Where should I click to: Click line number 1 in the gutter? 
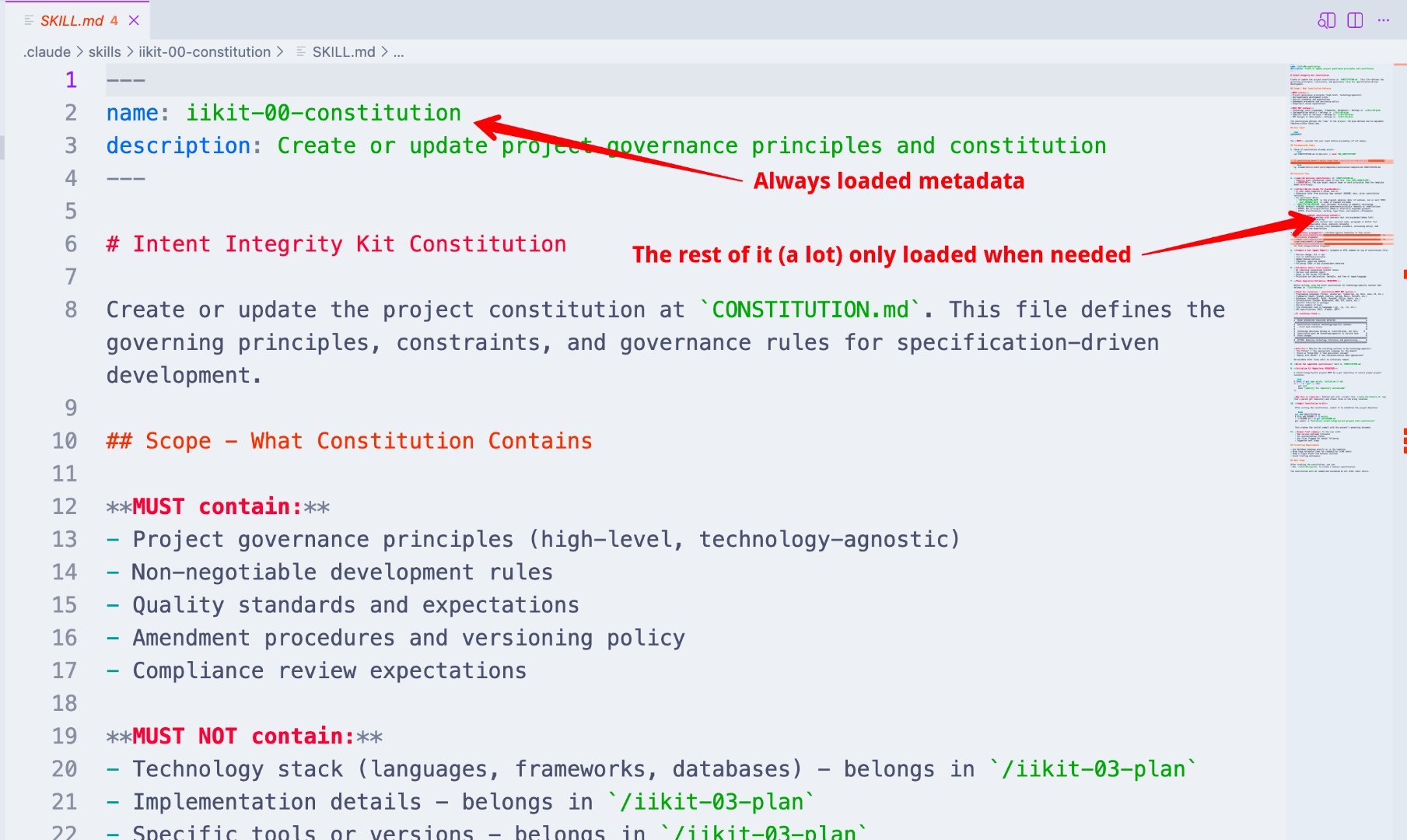[71, 80]
